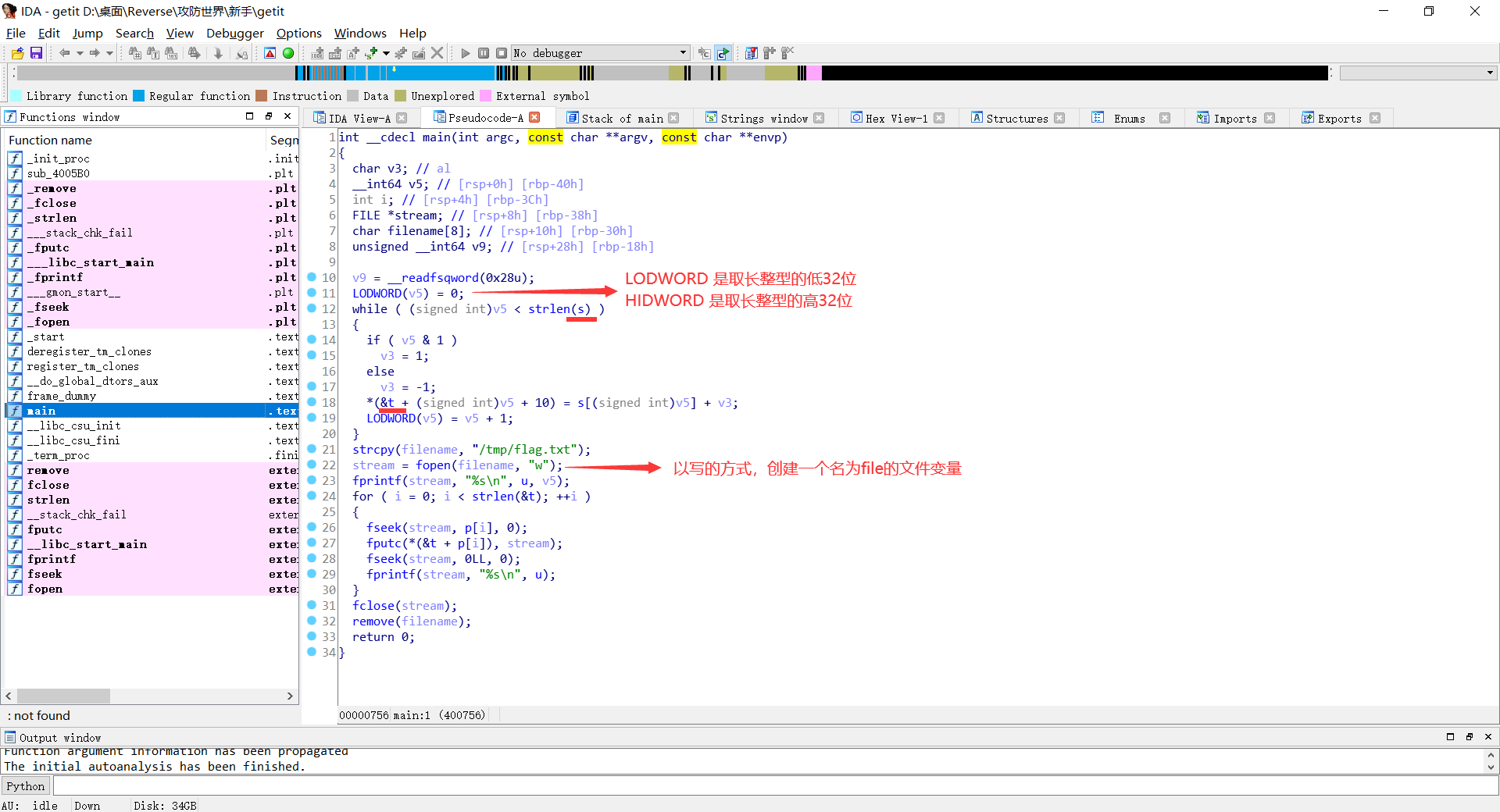Image resolution: width=1500 pixels, height=812 pixels.
Task: Switch to Strings window tab
Action: [x=763, y=118]
